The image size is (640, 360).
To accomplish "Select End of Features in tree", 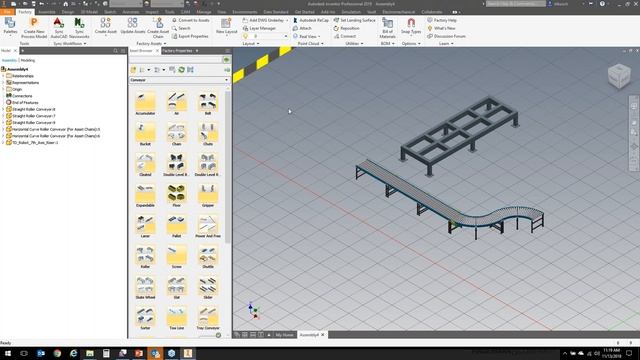I will click(22, 102).
